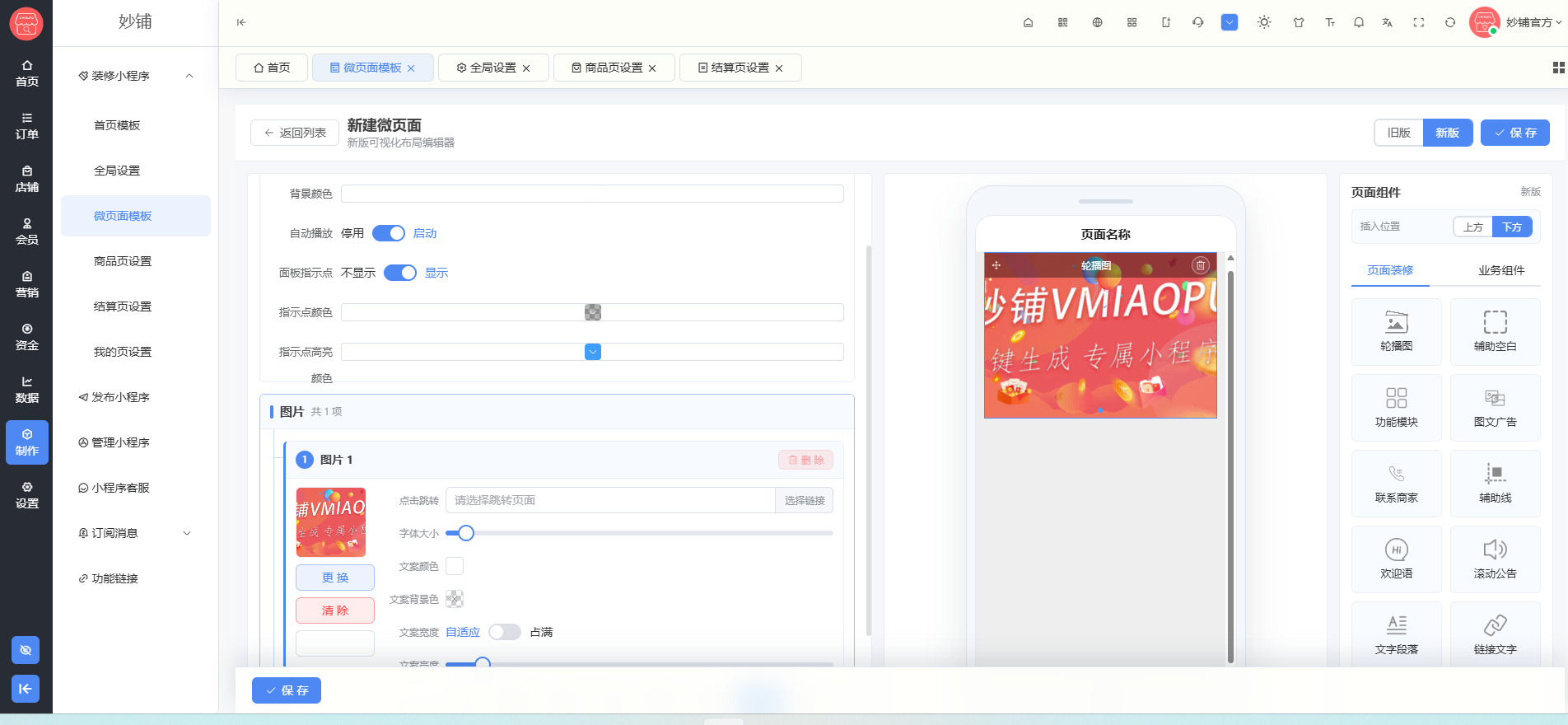
Task: Open the 文案颜色 color swatch
Action: pos(455,566)
